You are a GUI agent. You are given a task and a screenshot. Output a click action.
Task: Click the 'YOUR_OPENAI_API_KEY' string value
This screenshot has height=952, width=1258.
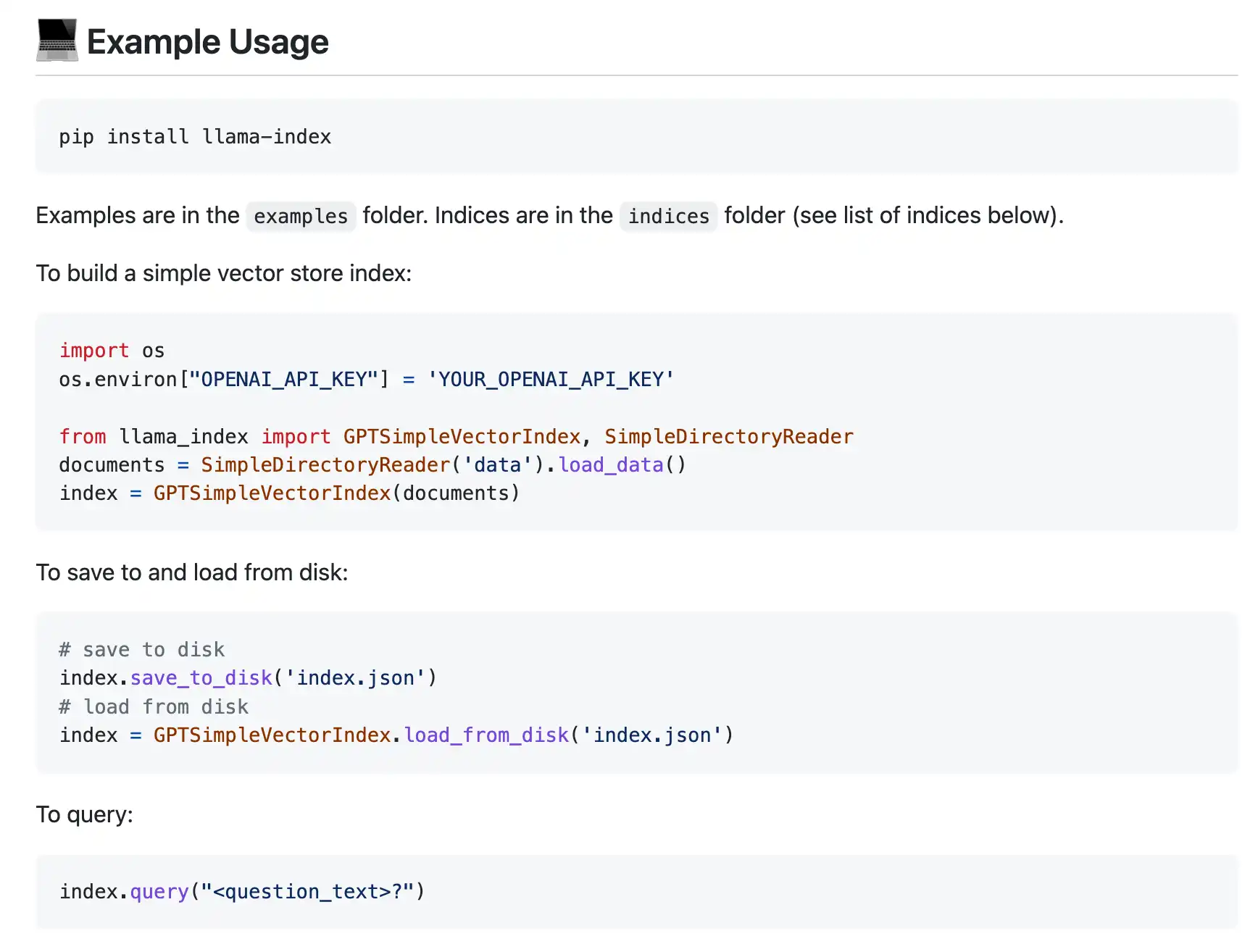point(551,380)
